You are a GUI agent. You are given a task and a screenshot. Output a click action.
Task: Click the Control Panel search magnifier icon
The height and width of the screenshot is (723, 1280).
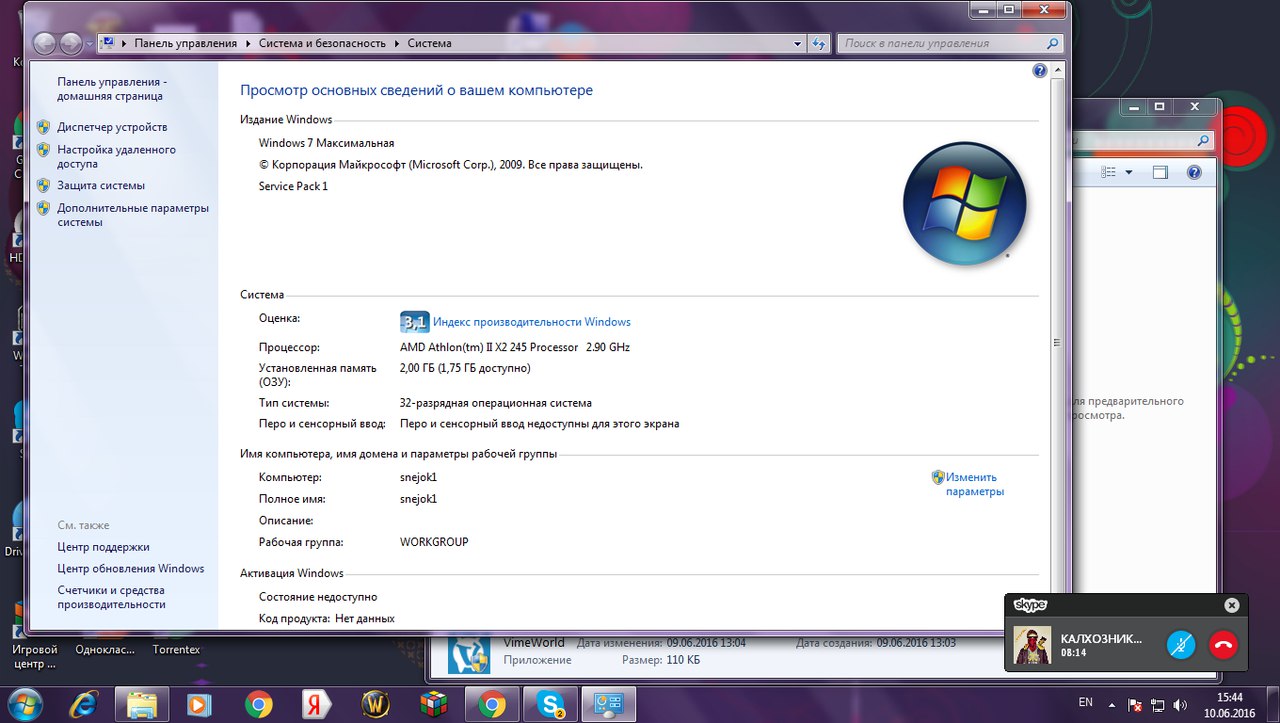point(1052,44)
